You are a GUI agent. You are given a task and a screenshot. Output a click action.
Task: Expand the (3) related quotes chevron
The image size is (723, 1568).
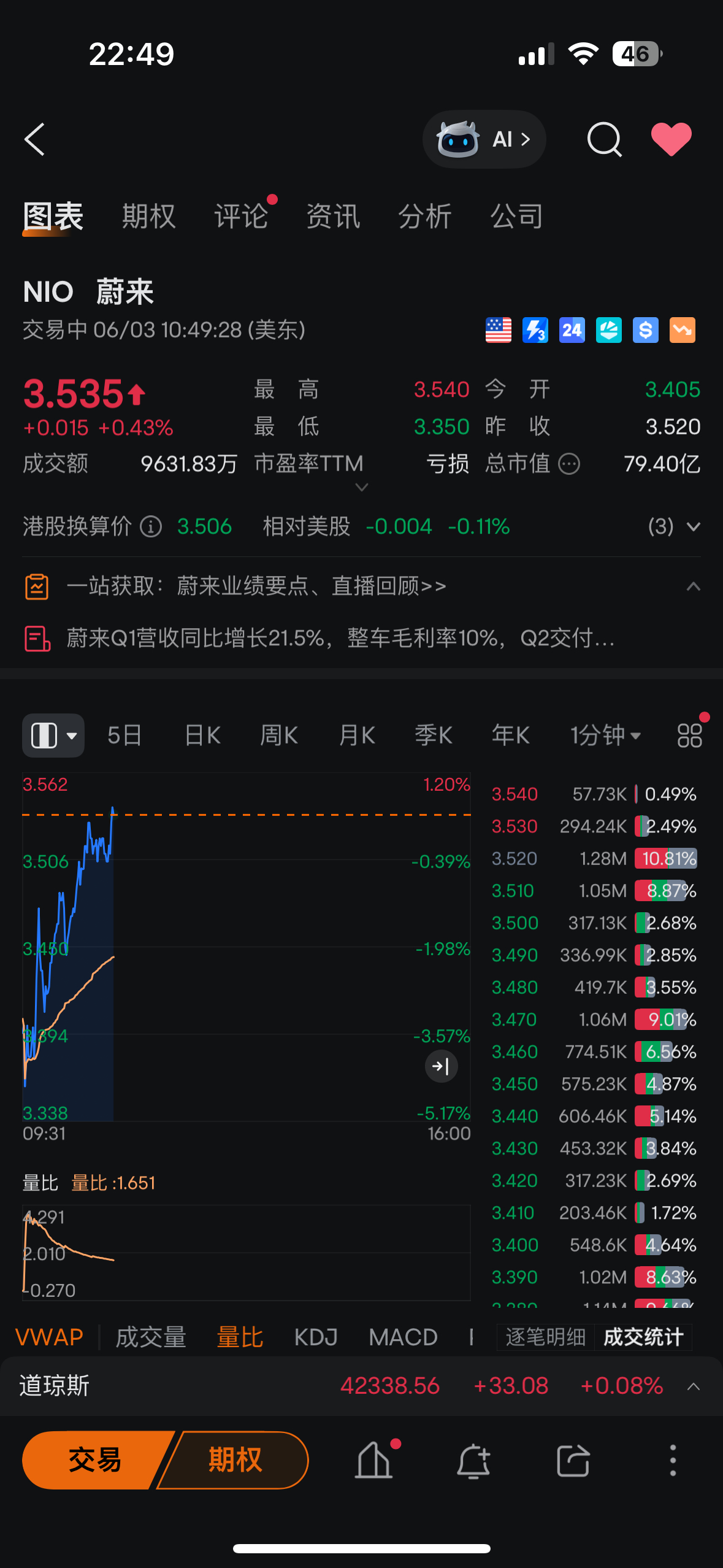click(x=694, y=526)
